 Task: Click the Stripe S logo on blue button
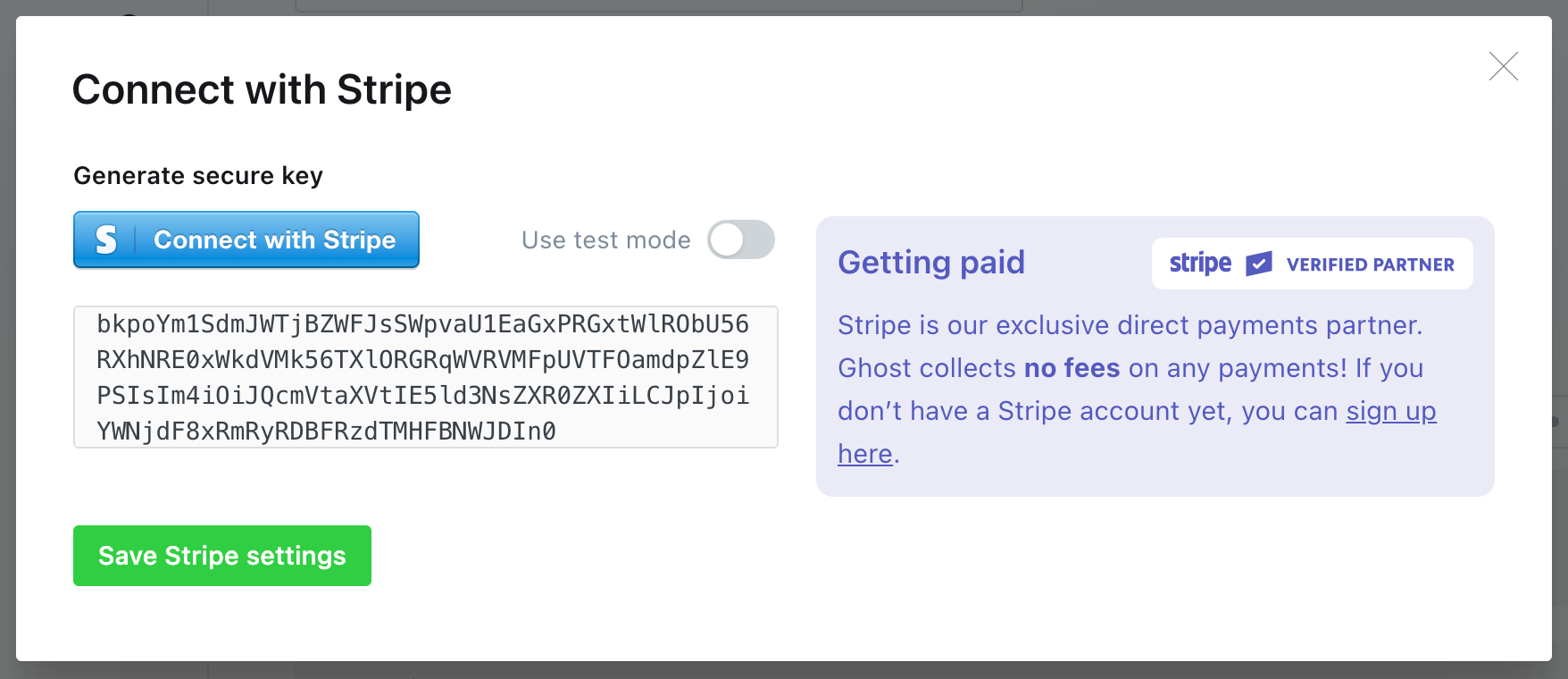click(x=106, y=239)
